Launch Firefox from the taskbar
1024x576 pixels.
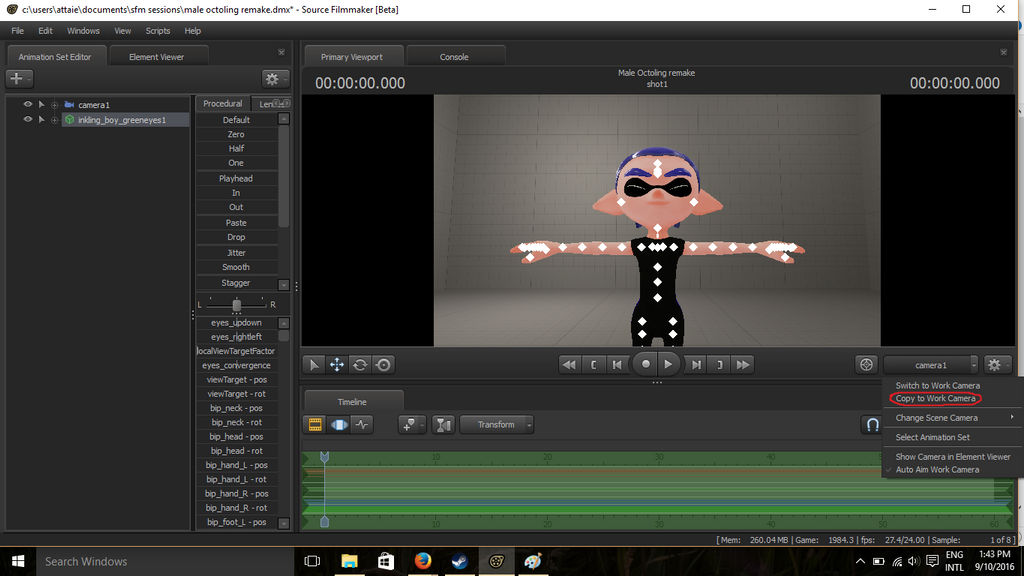423,561
